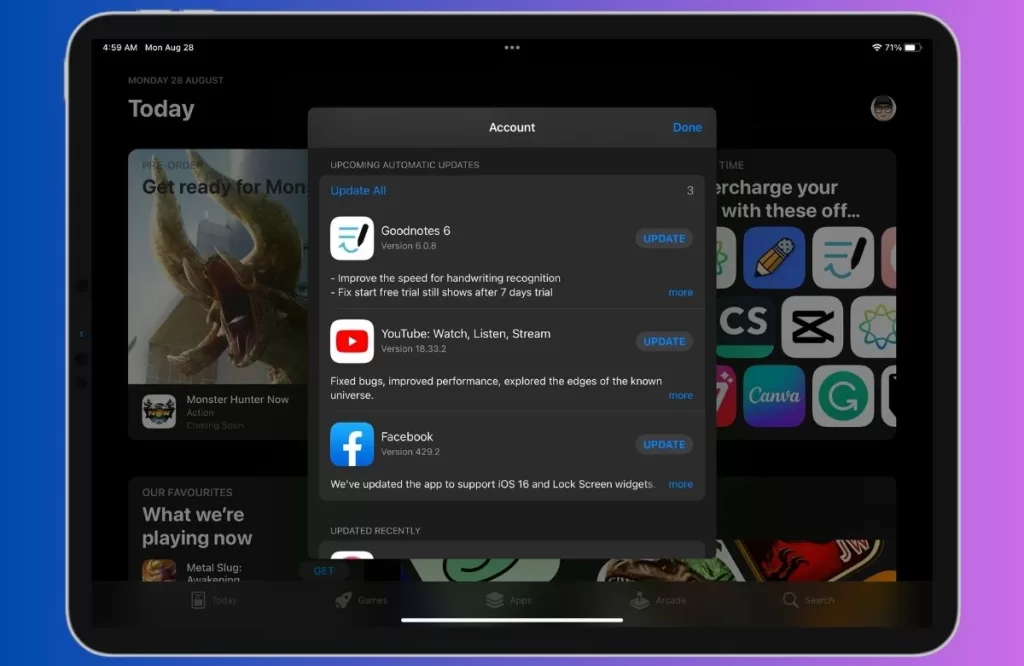The height and width of the screenshot is (666, 1024).
Task: Open the Canva app icon
Action: pyautogui.click(x=774, y=396)
